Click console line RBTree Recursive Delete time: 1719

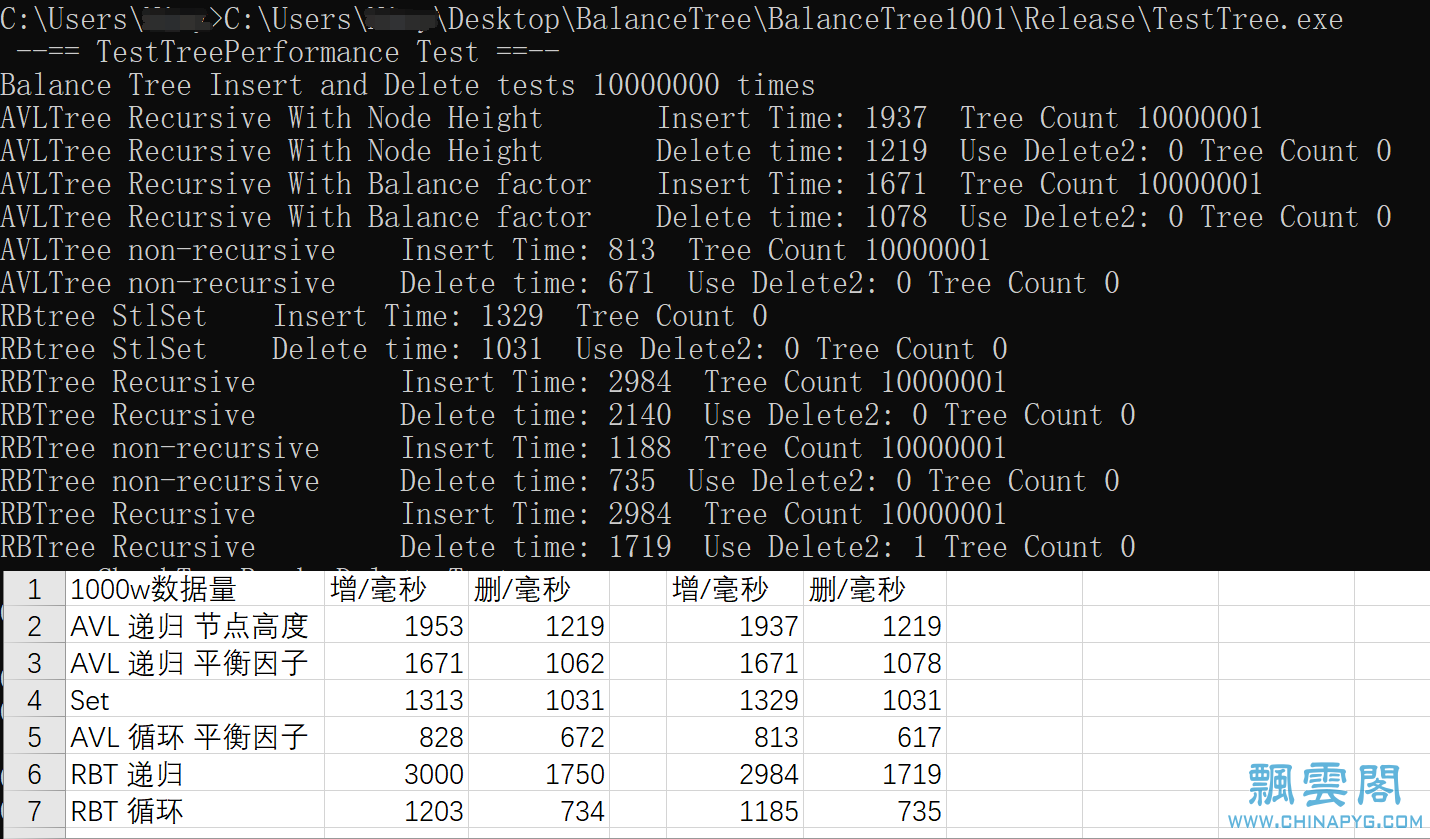coord(568,547)
